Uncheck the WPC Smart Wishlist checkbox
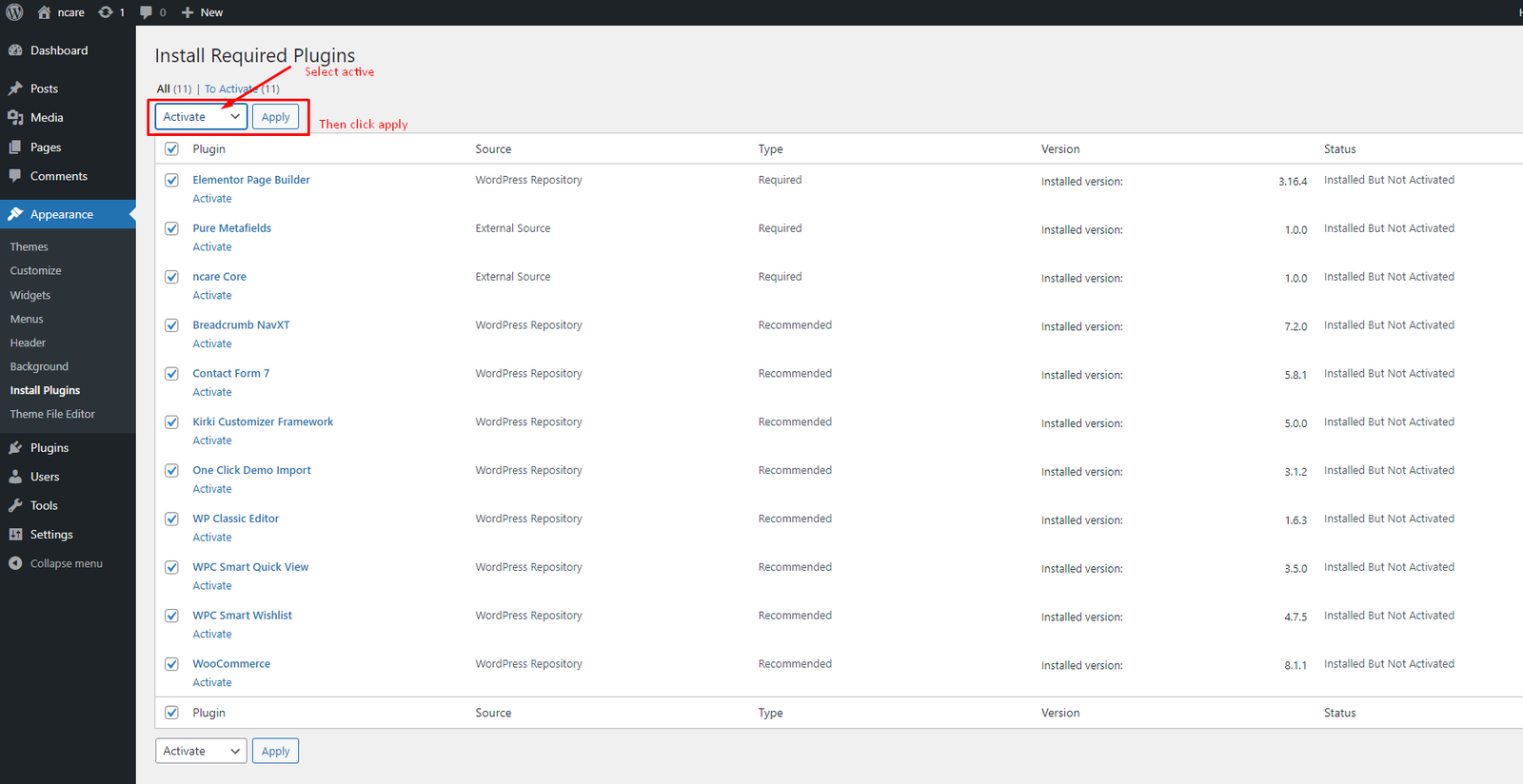The image size is (1523, 784). click(171, 616)
